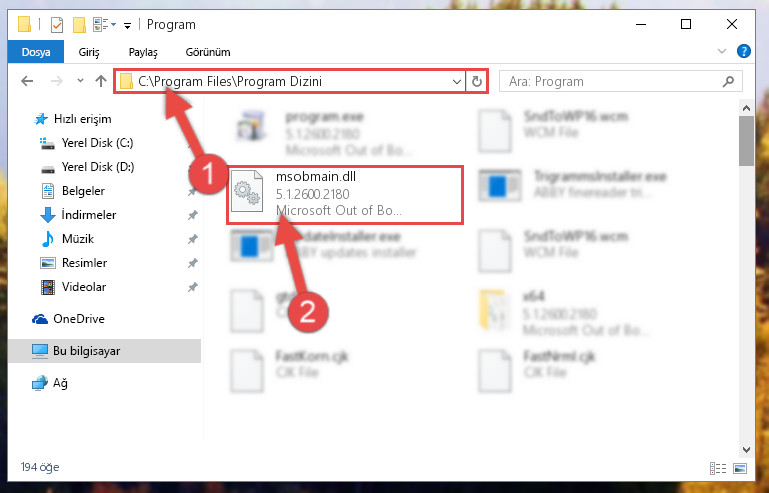
Task: Open the recent locations dropdown arrow
Action: click(80, 81)
